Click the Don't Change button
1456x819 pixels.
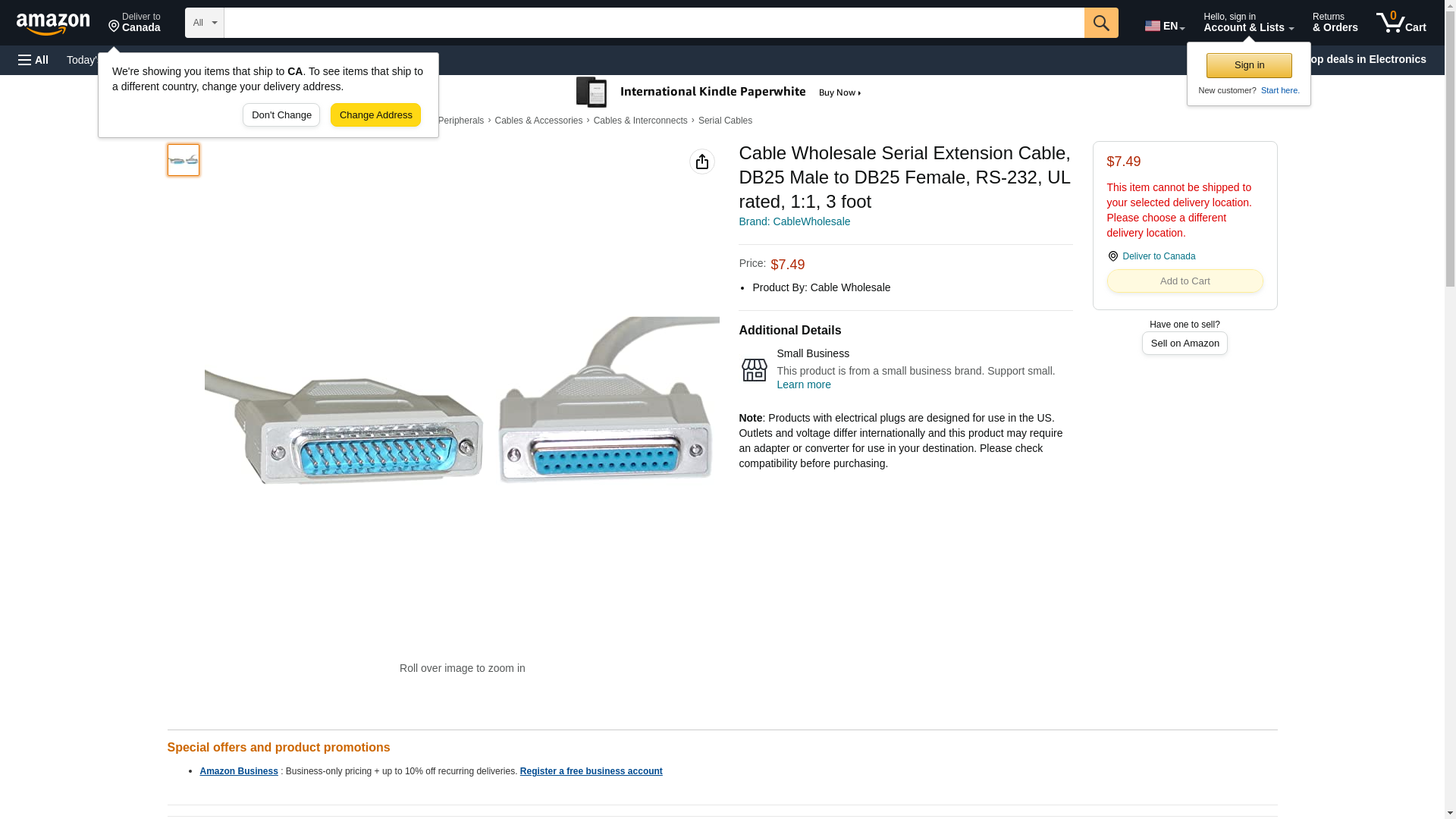pos(281,115)
